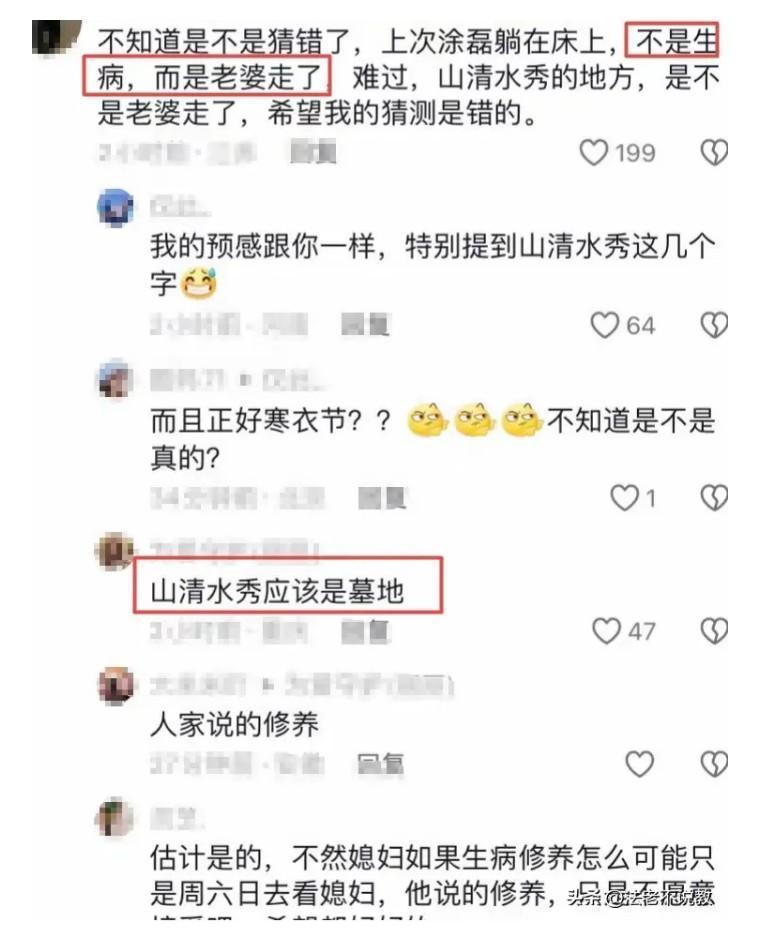Reply to the top comment about 涂磊
Screen dimensions: 760x942
pos(313,152)
